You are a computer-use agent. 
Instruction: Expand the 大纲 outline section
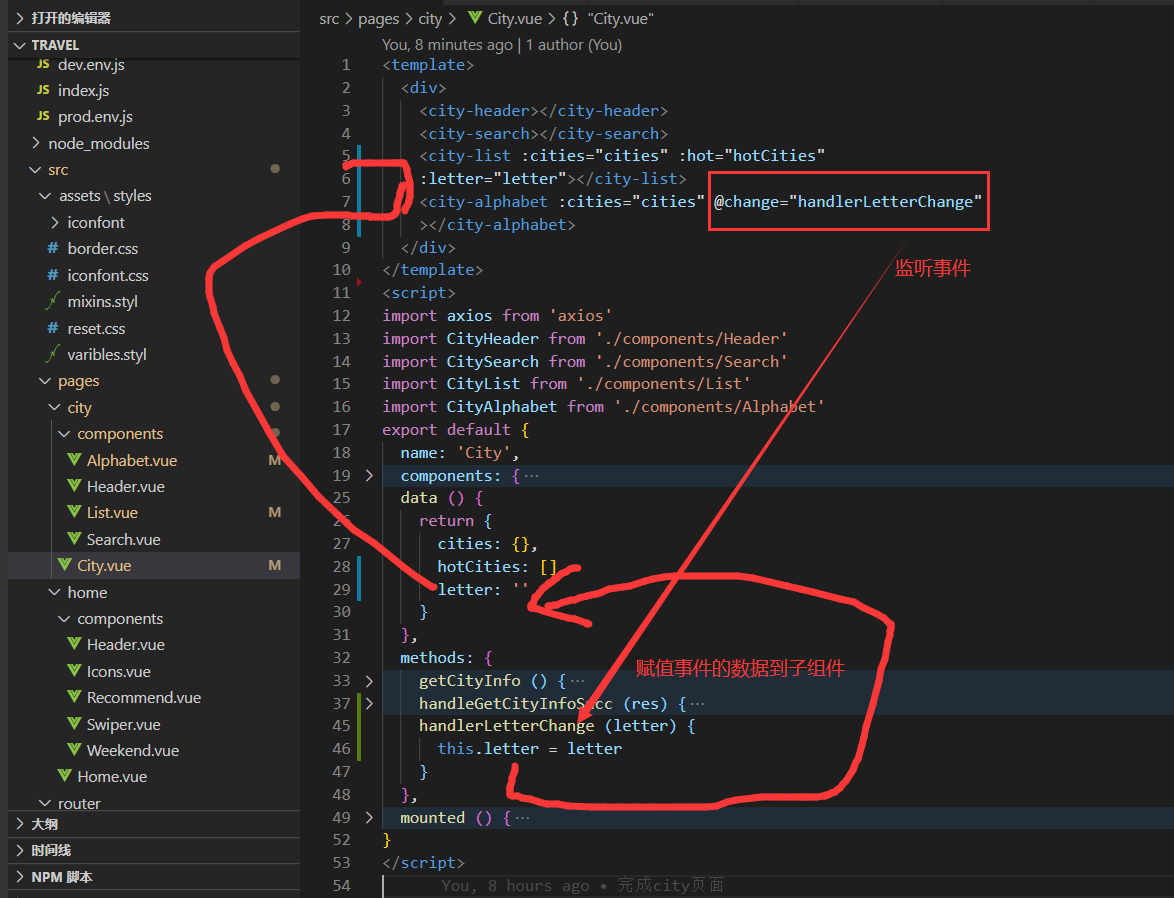tap(20, 824)
